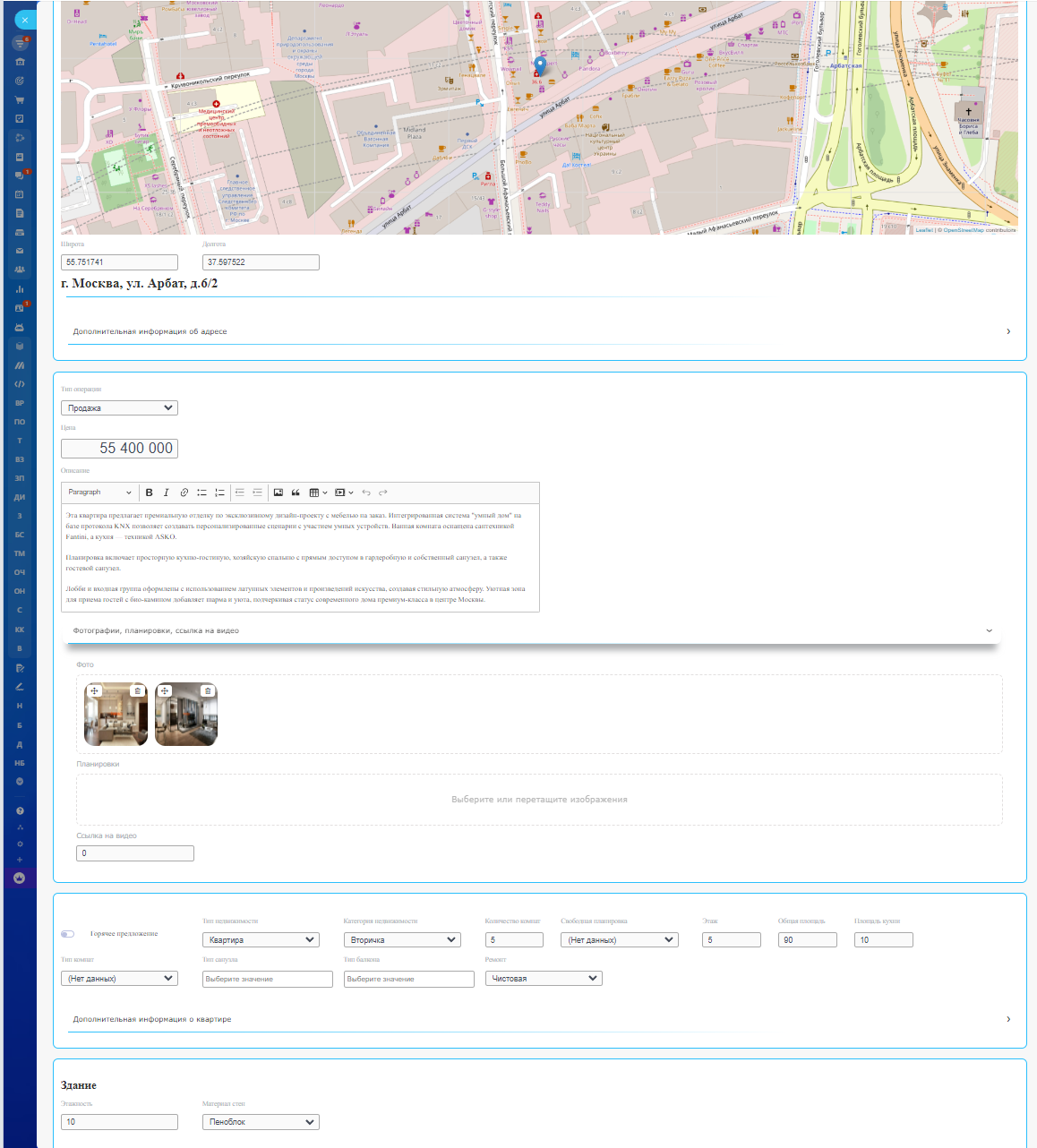This screenshot has height=1148, width=1037.
Task: Click the blue location marker on the map
Action: pos(540,66)
